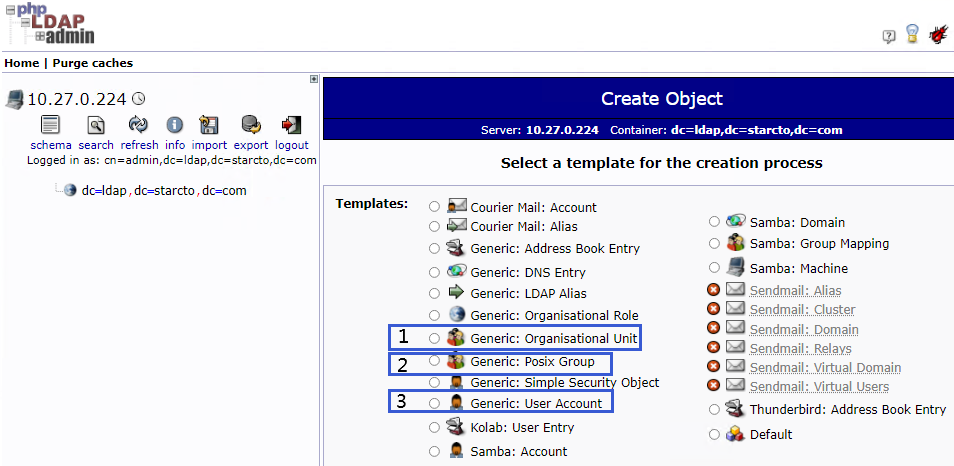
Task: Click the Generic: DNS Entry label
Action: pyautogui.click(x=528, y=272)
